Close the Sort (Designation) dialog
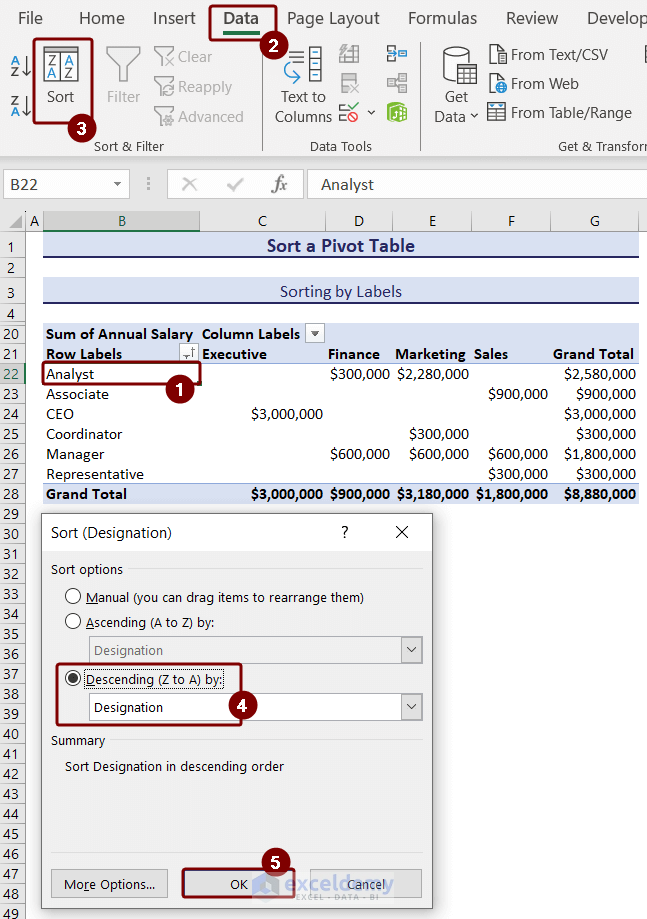Viewport: 647px width, 919px height. [x=402, y=532]
